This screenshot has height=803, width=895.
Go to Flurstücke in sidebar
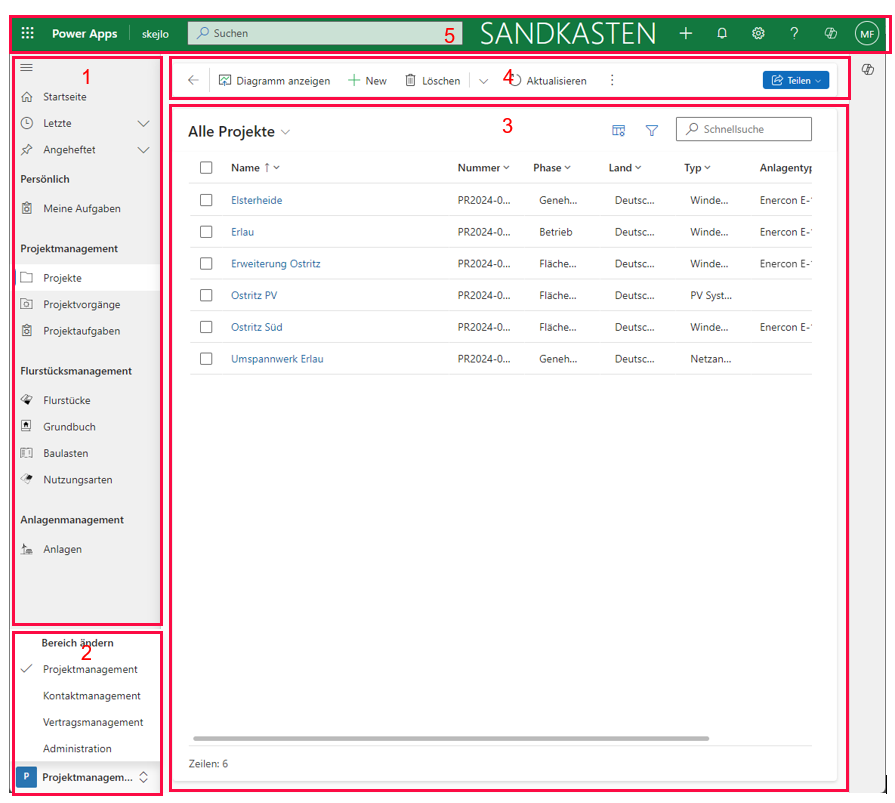(67, 400)
